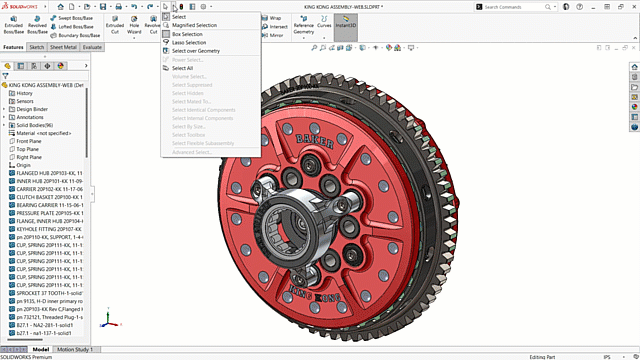This screenshot has width=640, height=360.
Task: Switch to the Sheet Metal tab
Action: pyautogui.click(x=63, y=47)
